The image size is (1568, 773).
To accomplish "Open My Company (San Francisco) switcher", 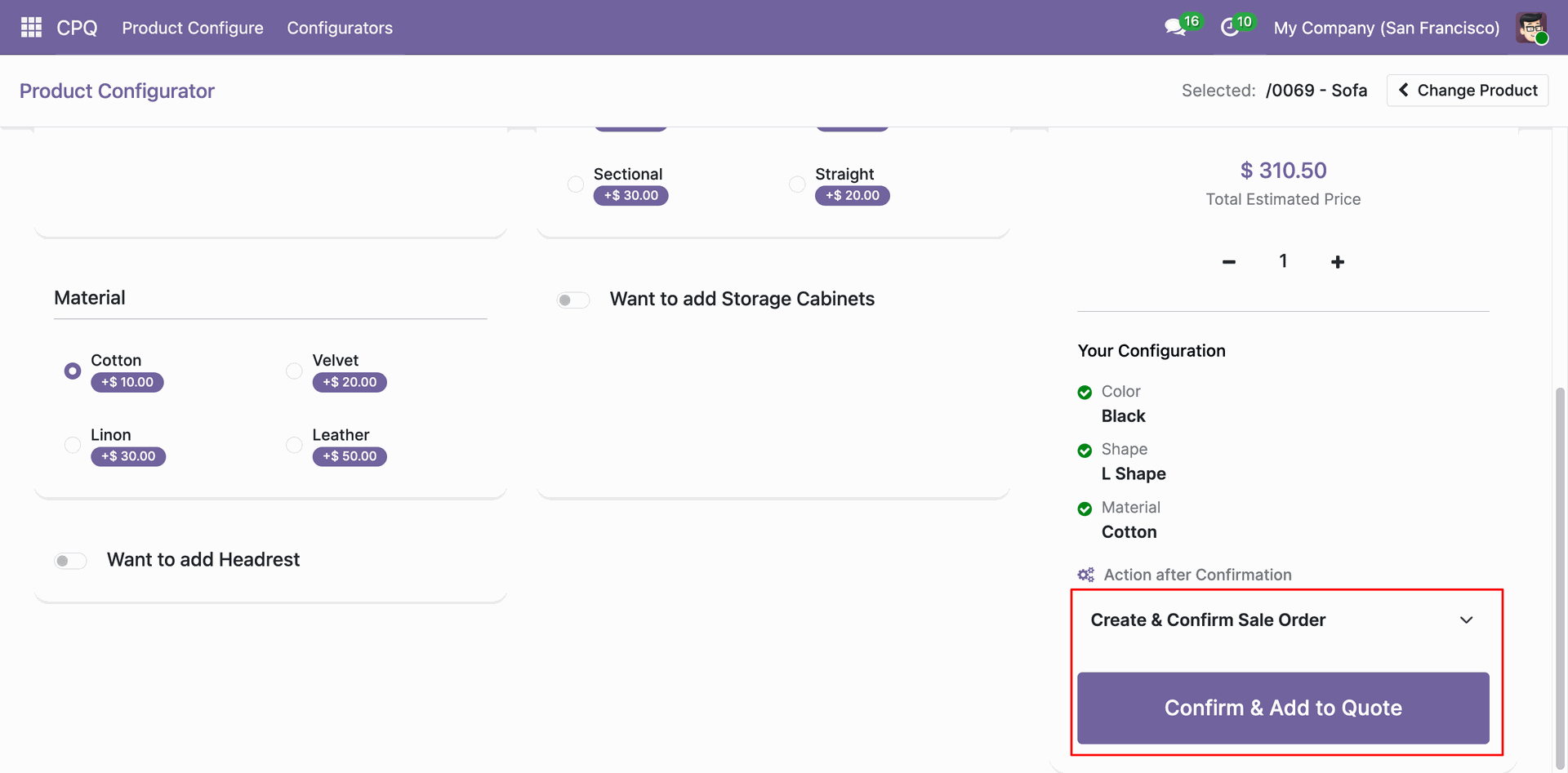I will pos(1387,28).
